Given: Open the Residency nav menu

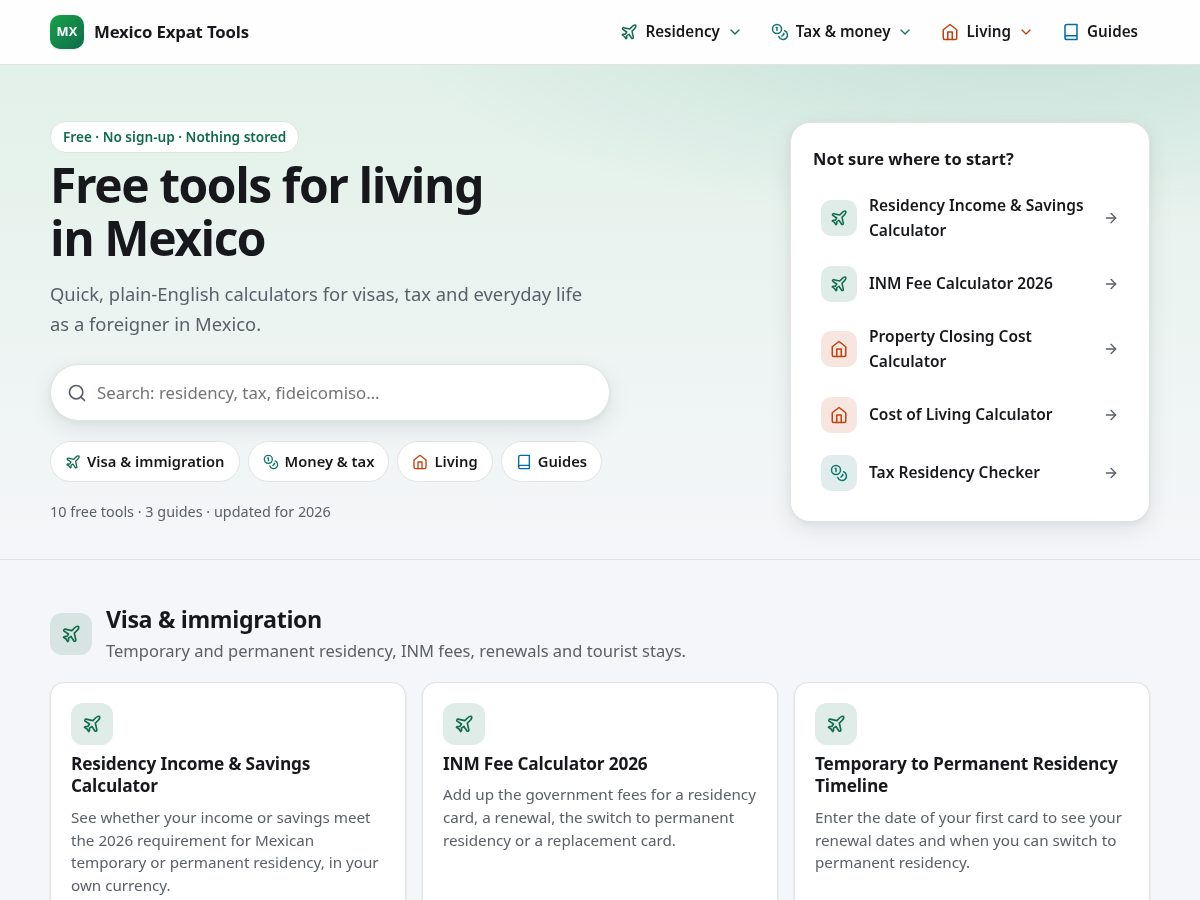Looking at the screenshot, I should pos(681,32).
